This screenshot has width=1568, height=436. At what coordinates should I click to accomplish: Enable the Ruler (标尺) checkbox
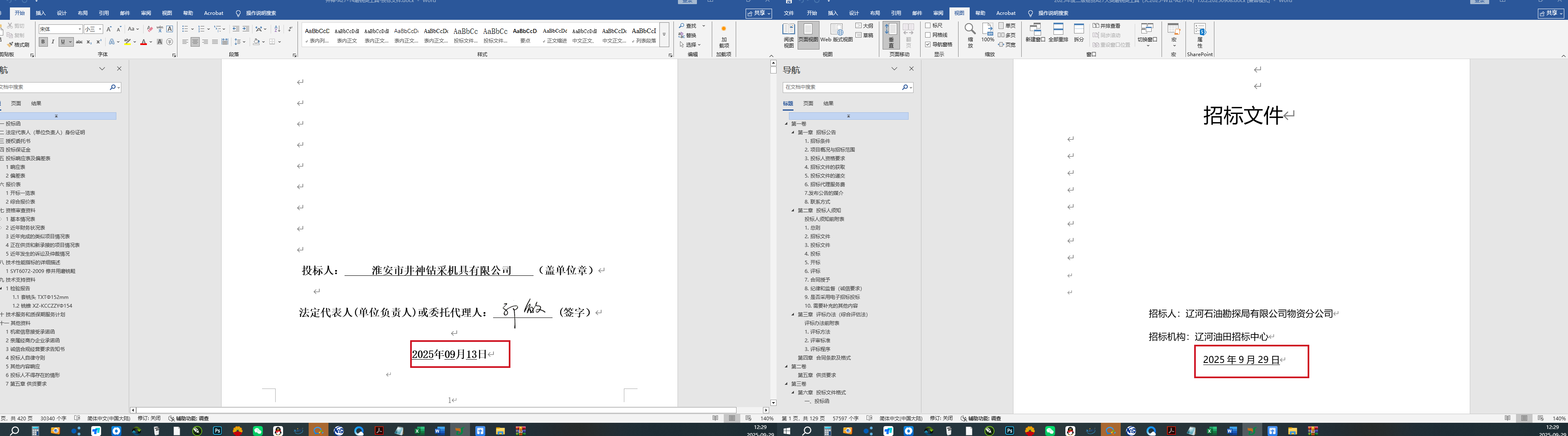click(x=928, y=26)
